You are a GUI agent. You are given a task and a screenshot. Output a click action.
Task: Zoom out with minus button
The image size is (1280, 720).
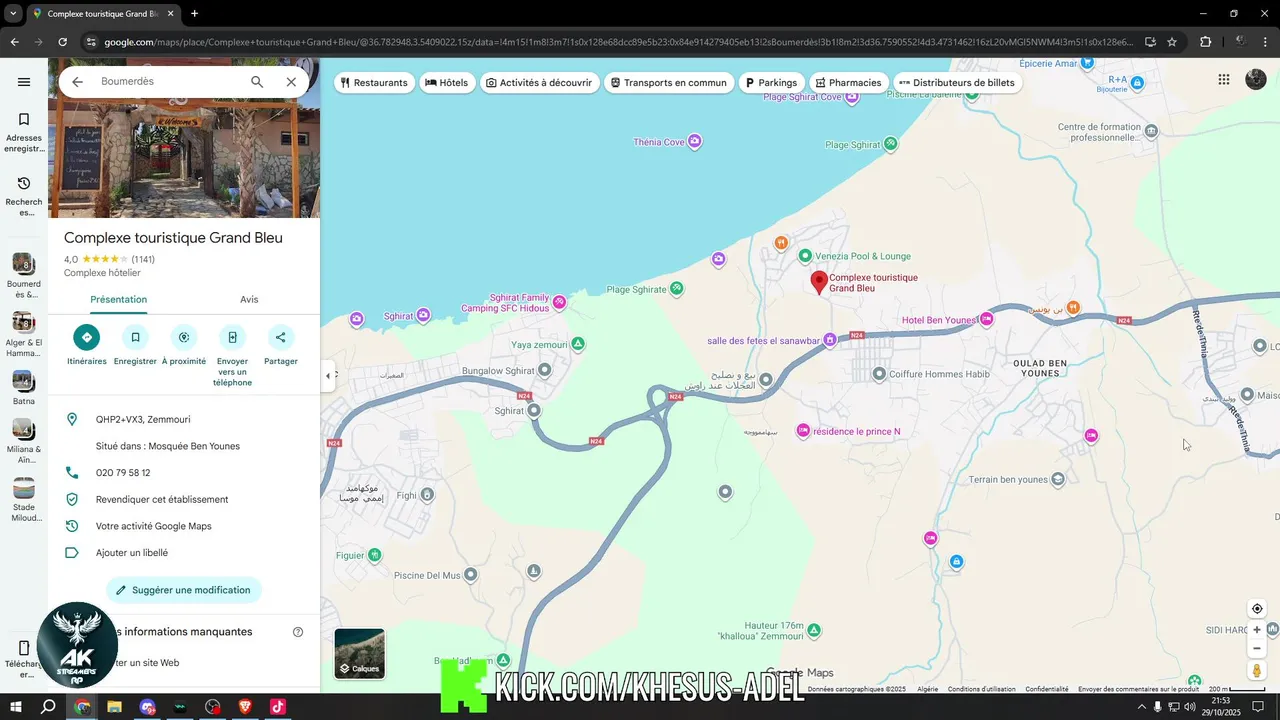(1257, 648)
